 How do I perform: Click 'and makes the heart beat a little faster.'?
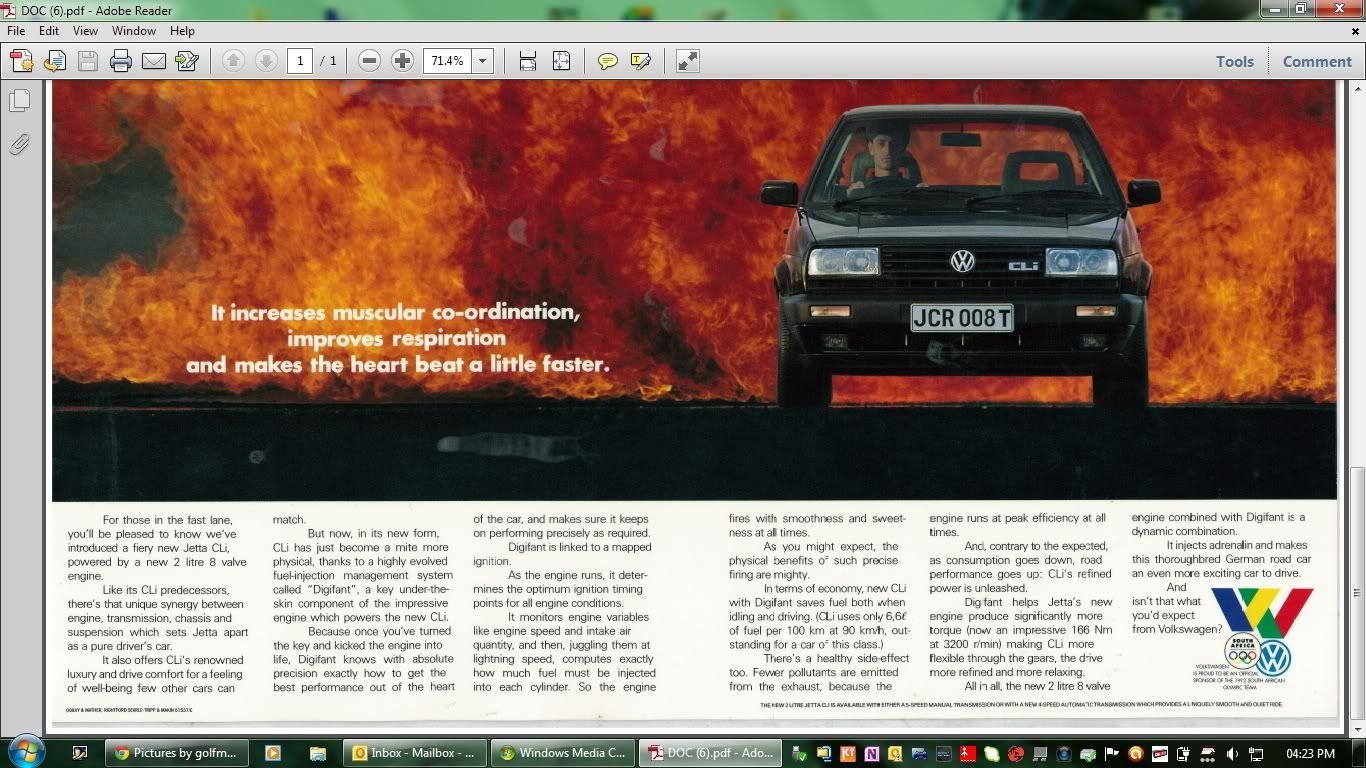tap(397, 364)
